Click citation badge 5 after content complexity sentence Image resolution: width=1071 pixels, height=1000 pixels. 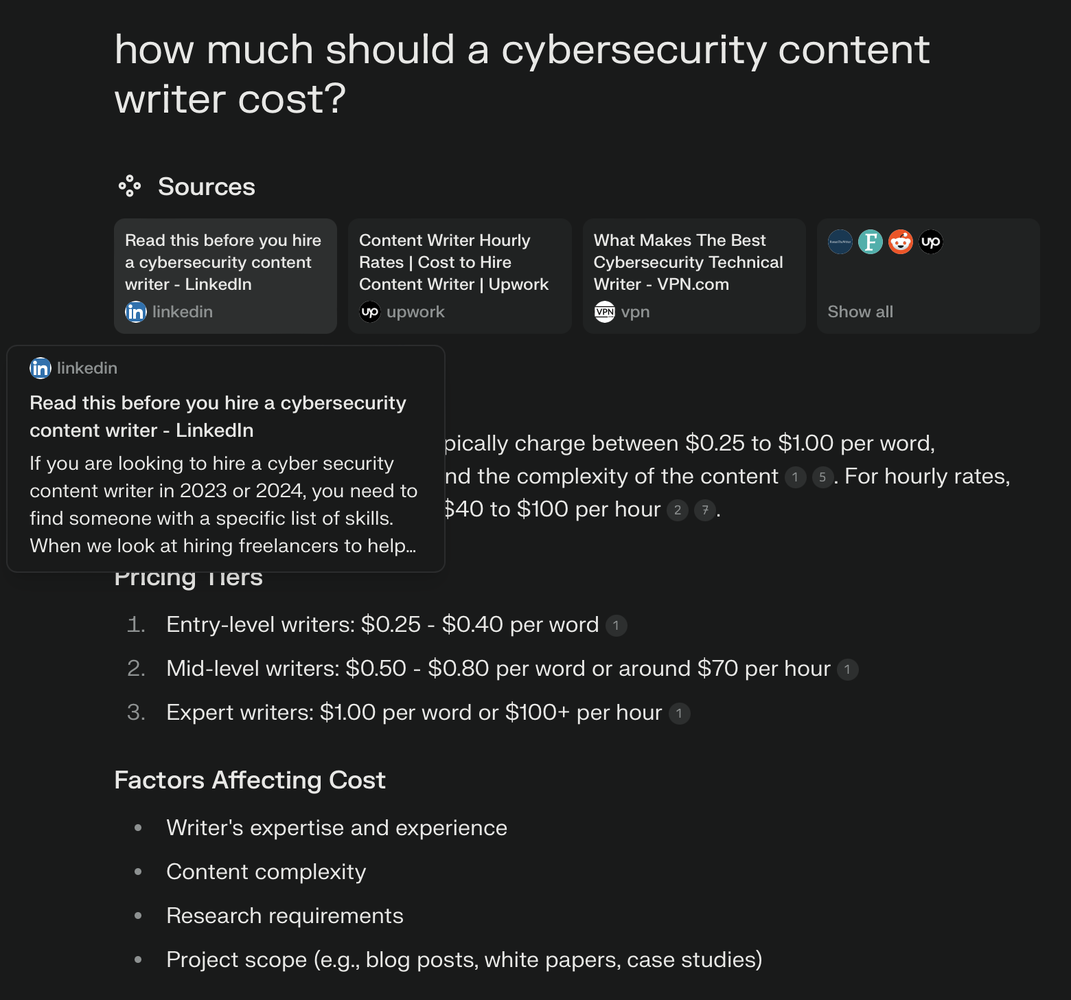pos(822,477)
